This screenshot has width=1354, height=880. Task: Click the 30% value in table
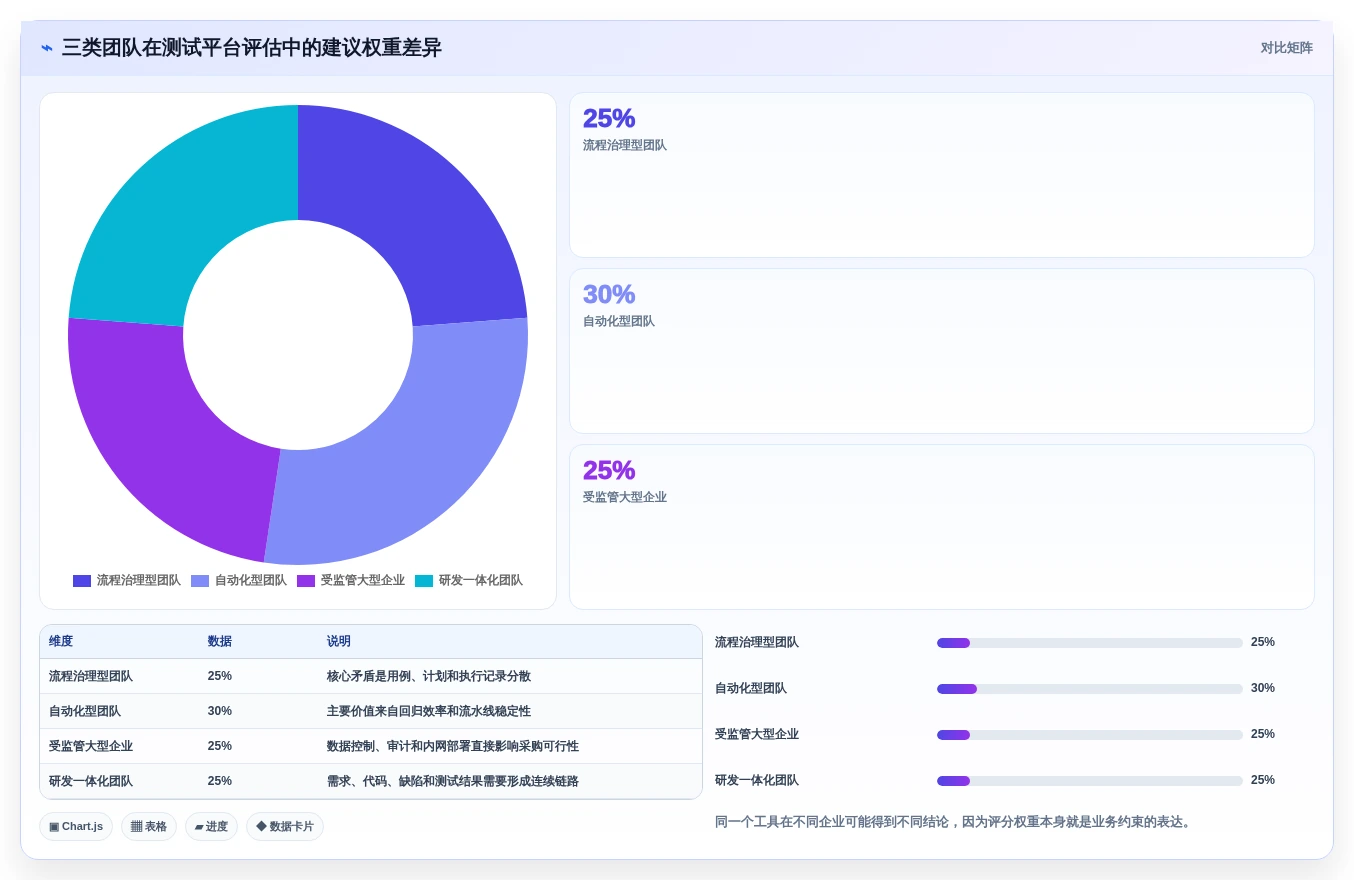(220, 711)
